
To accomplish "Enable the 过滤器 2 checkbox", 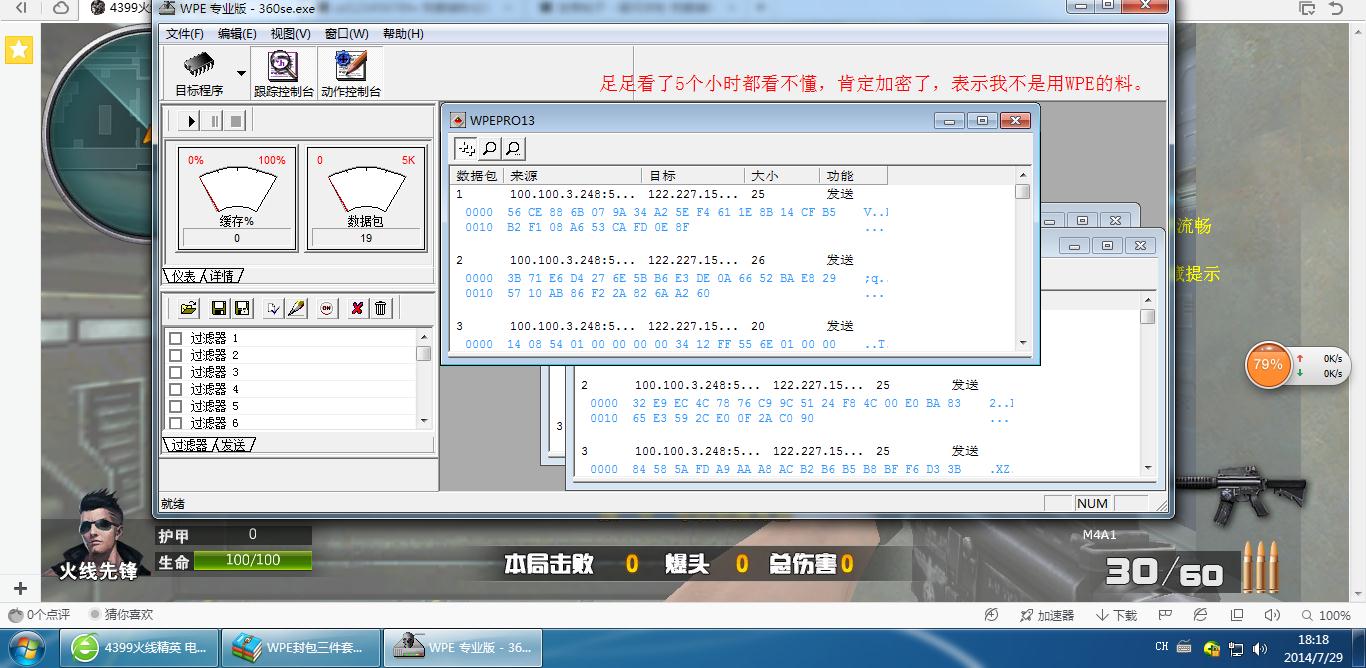I will pyautogui.click(x=176, y=355).
